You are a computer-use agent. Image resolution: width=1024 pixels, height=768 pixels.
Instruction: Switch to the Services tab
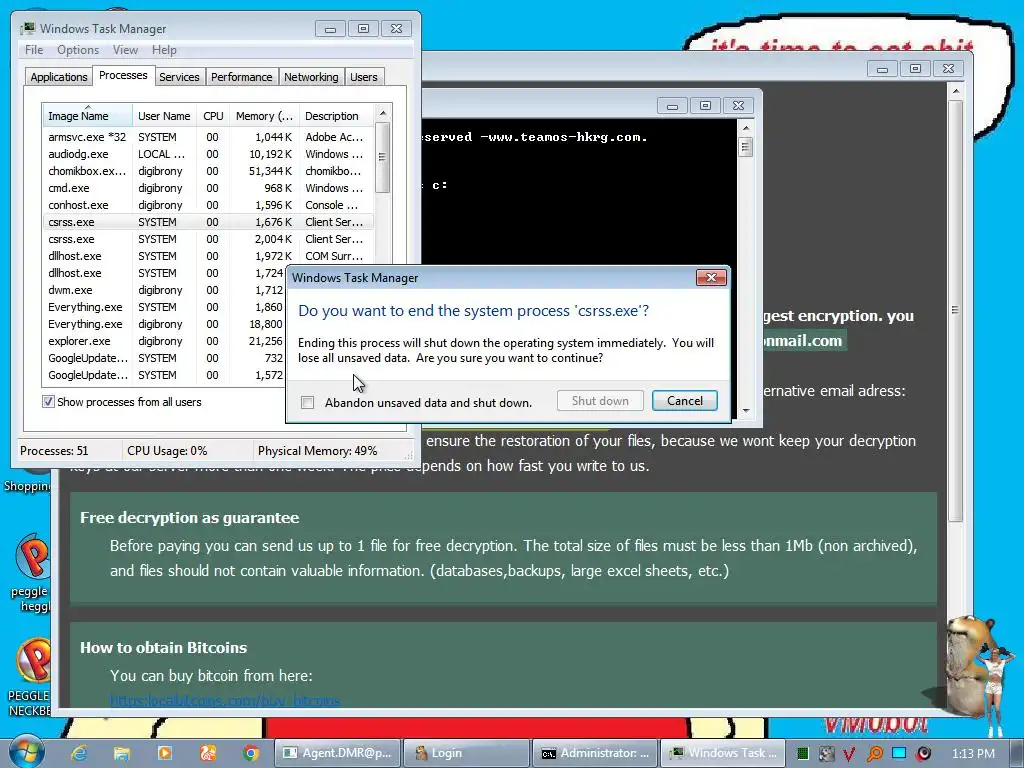coord(179,77)
